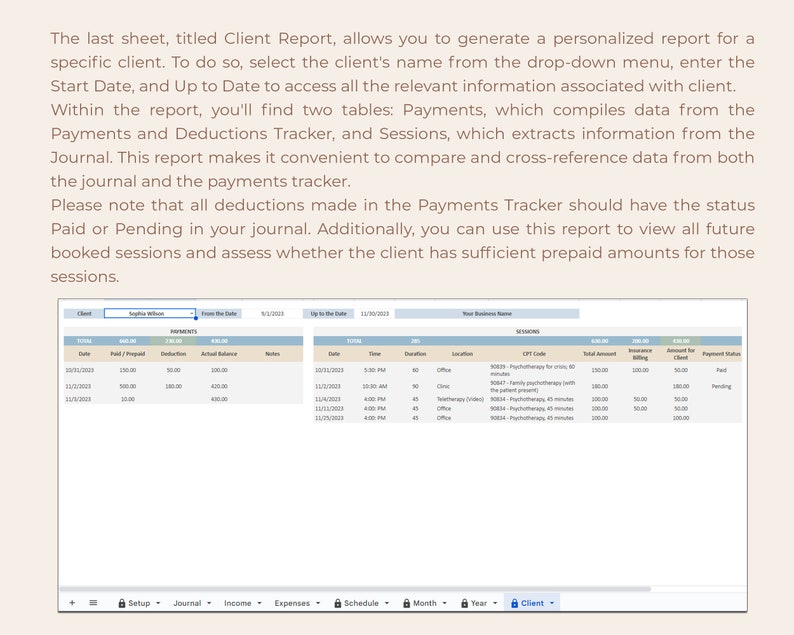Switch to the Income sheet tab
This screenshot has height=635, width=794.
237,603
